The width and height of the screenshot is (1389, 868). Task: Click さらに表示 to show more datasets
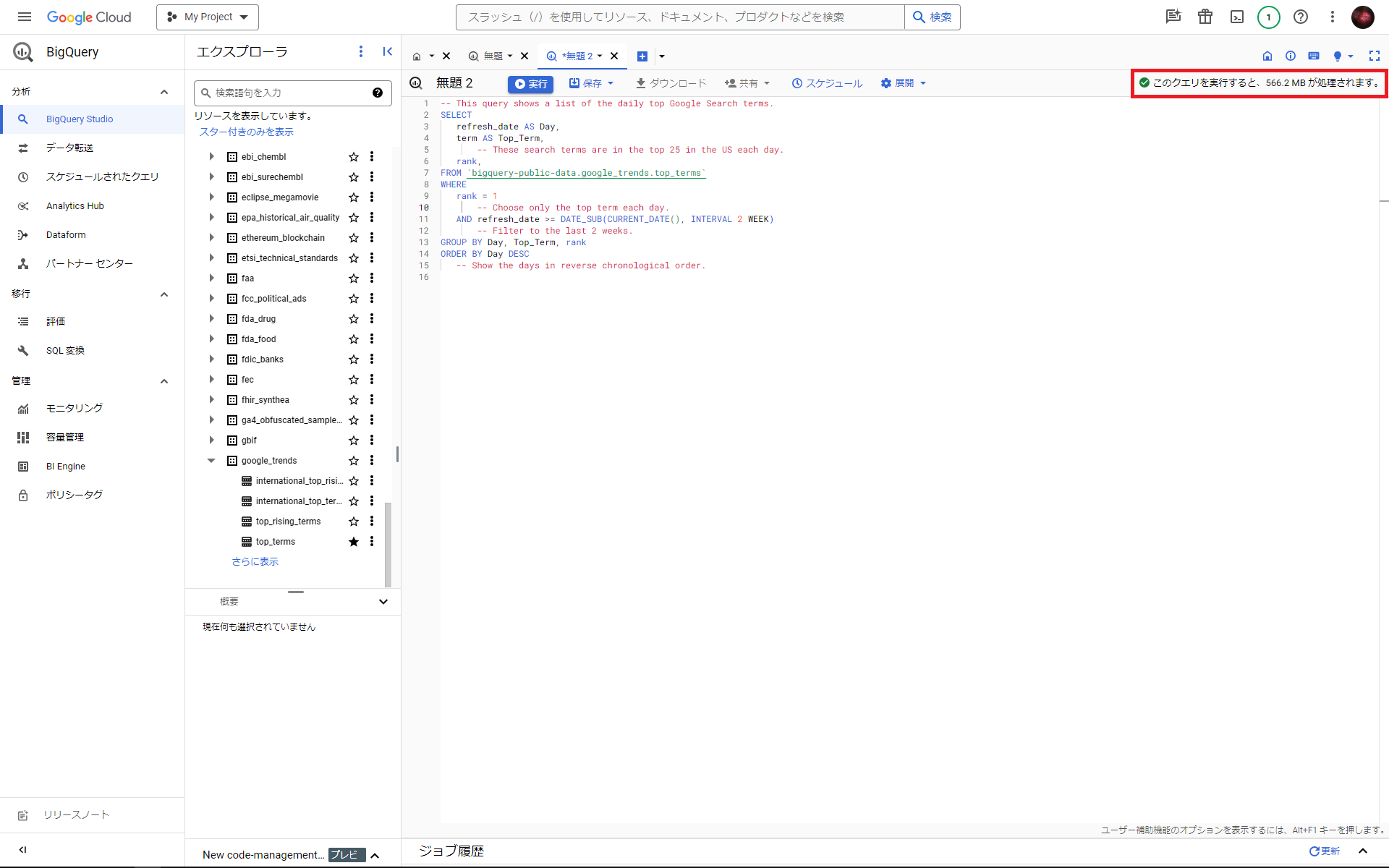click(x=254, y=561)
